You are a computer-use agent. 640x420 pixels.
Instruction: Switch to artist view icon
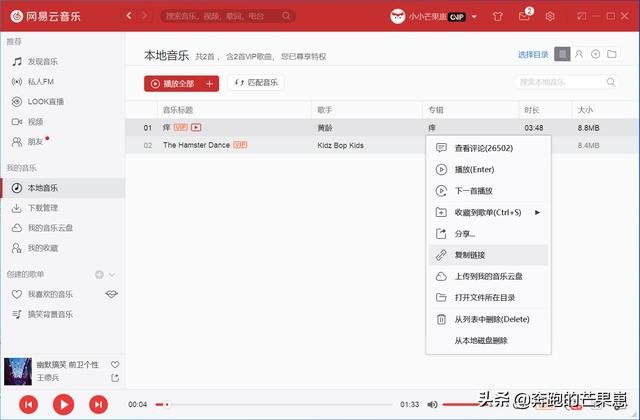click(x=579, y=54)
